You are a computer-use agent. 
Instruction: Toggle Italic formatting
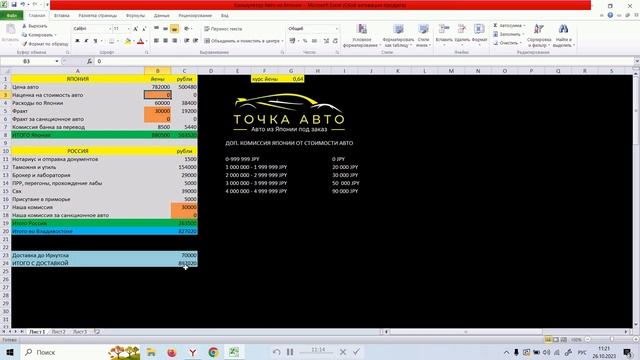pyautogui.click(x=86, y=41)
